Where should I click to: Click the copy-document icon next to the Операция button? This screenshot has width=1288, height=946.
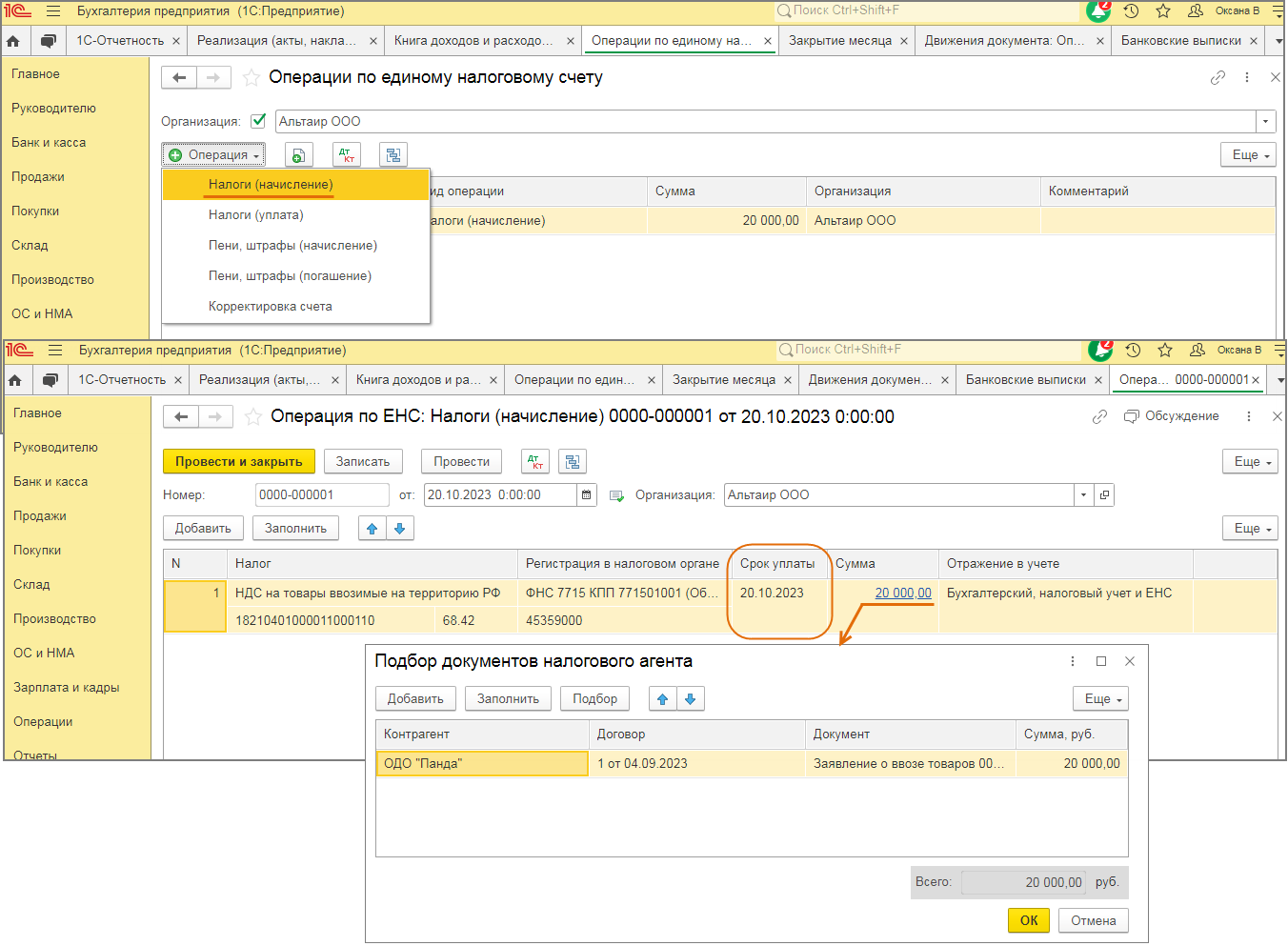point(298,155)
